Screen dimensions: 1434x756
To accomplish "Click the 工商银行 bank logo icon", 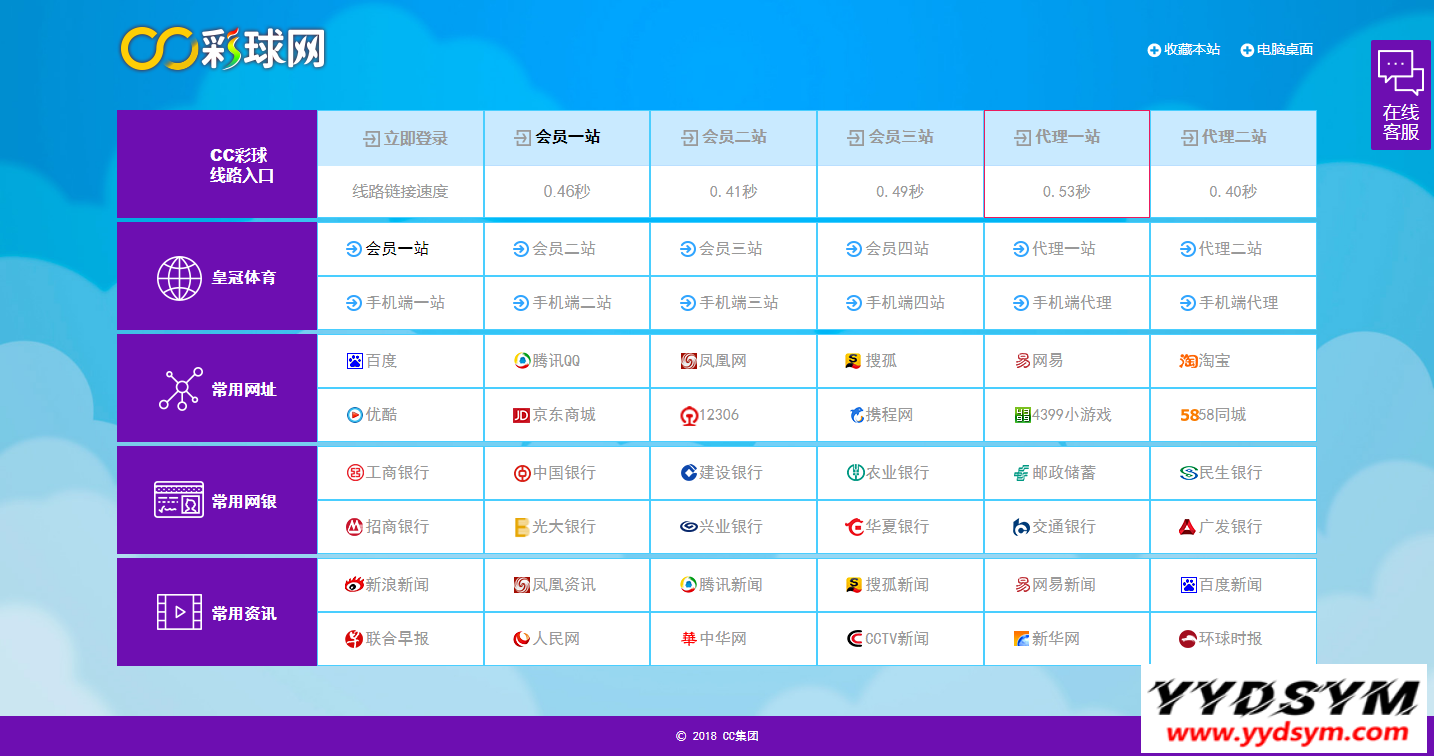I will coord(354,473).
